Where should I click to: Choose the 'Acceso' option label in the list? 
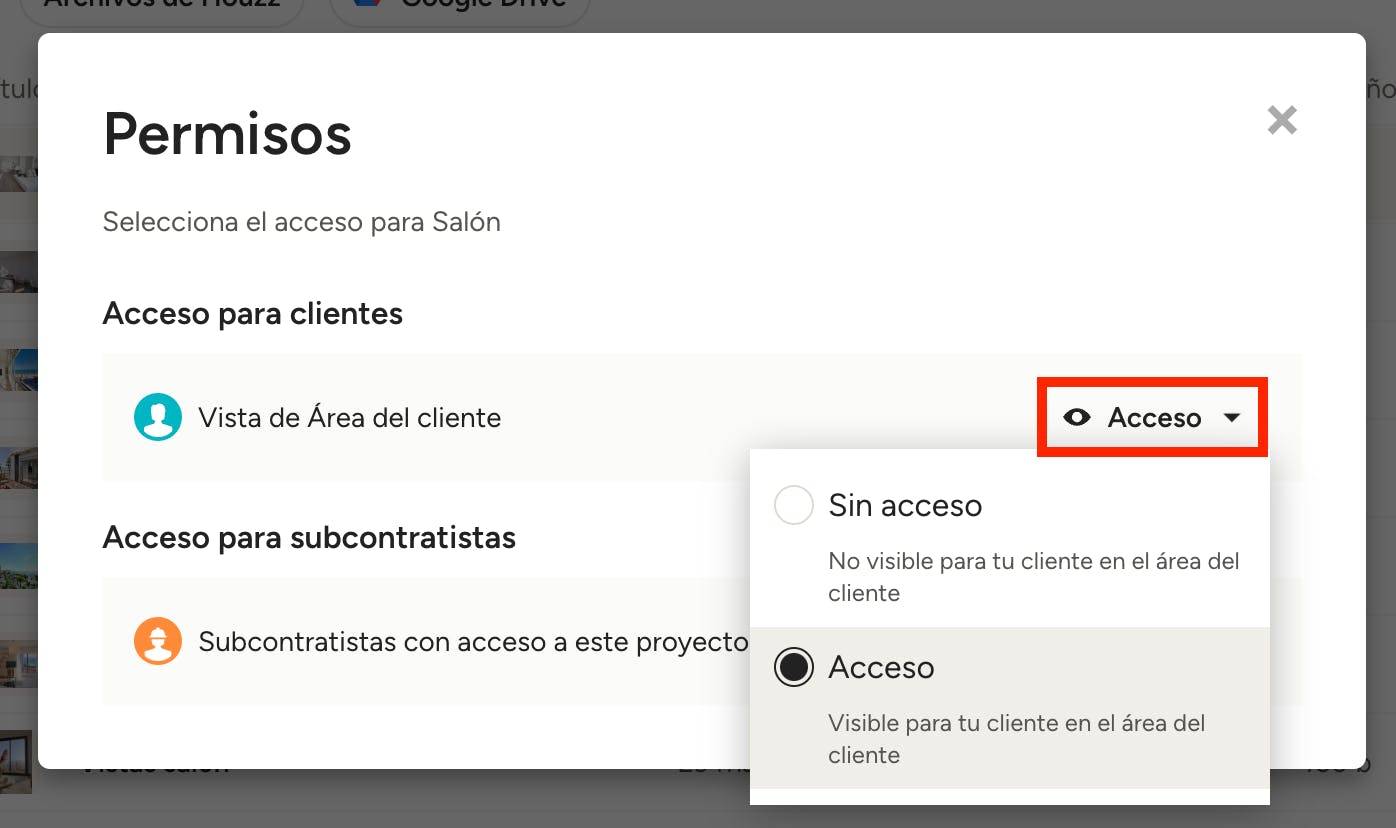point(881,668)
